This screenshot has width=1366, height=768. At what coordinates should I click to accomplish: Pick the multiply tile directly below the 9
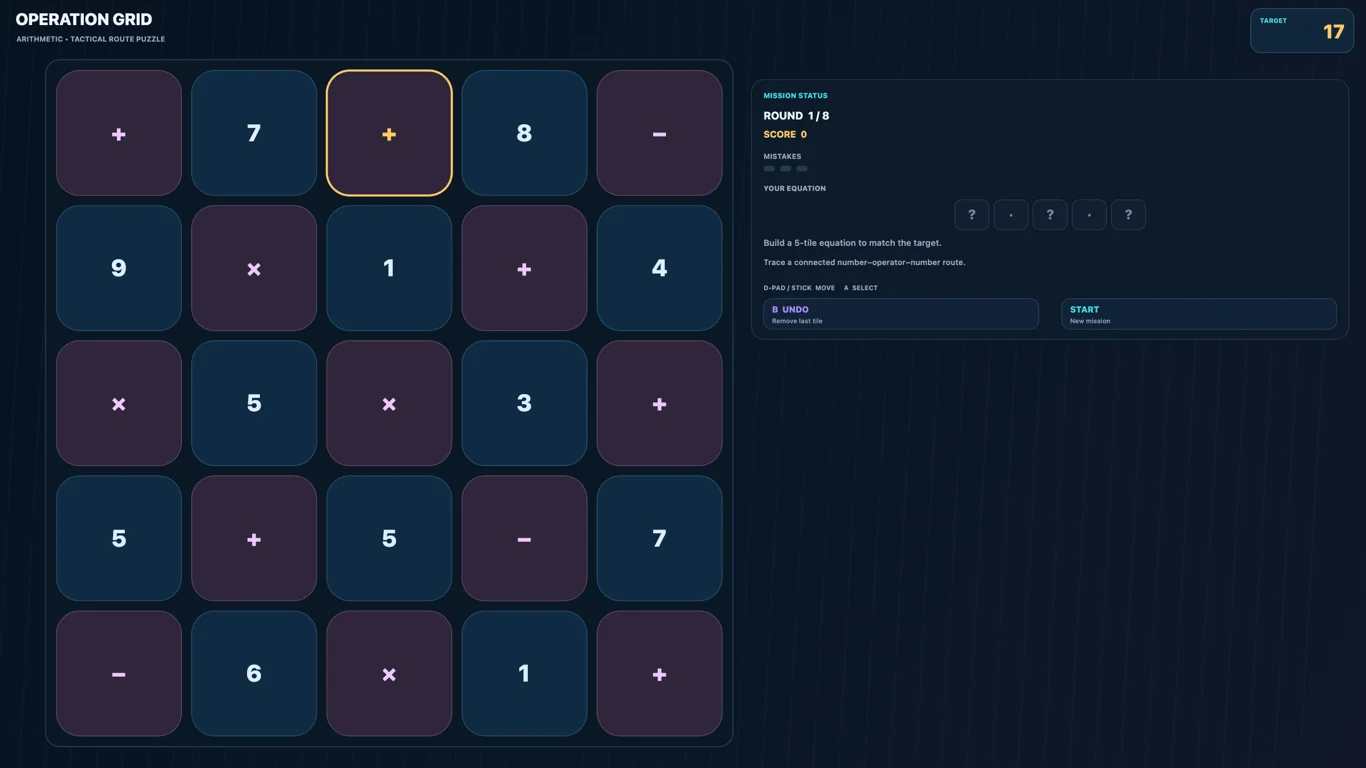pos(119,403)
